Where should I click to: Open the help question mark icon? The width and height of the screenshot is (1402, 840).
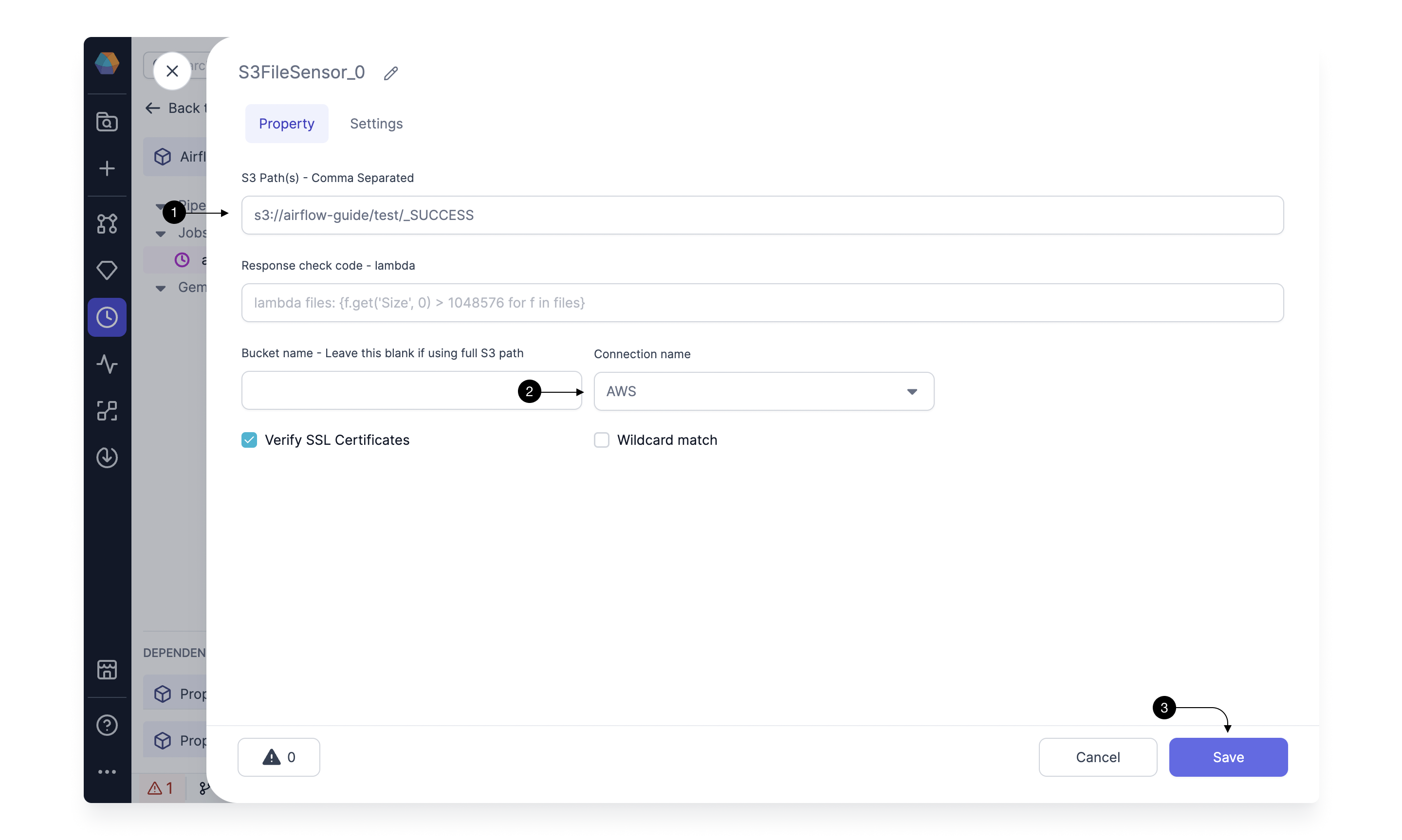(107, 725)
